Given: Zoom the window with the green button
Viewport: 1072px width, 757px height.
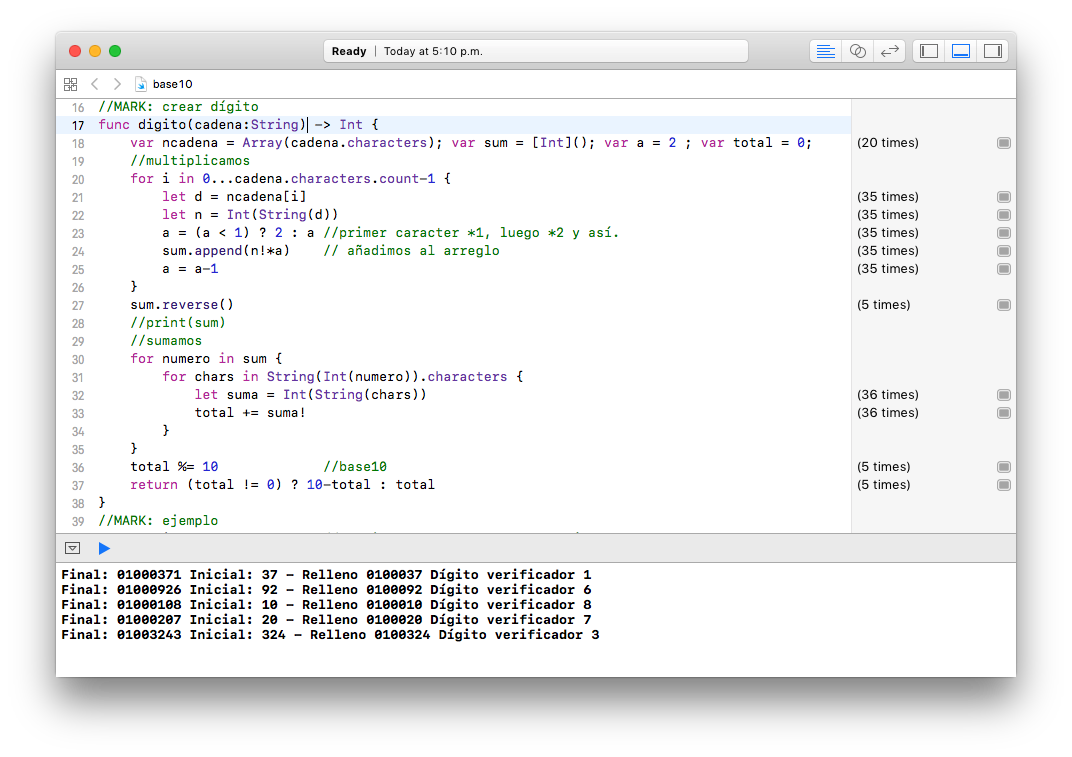Looking at the screenshot, I should [115, 51].
